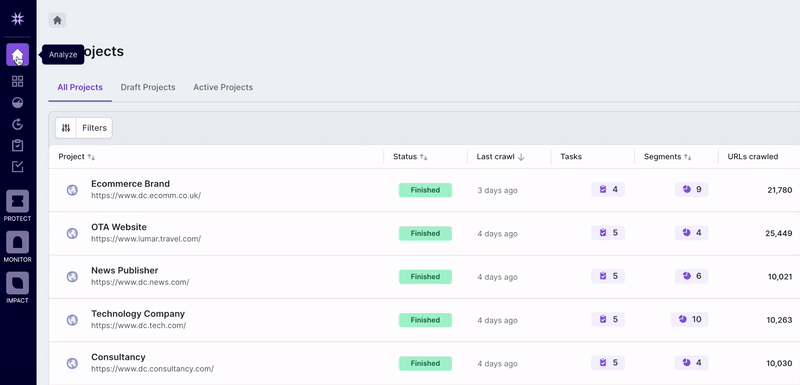Click Finished status of Consultancy
This screenshot has width=800, height=385.
(426, 364)
